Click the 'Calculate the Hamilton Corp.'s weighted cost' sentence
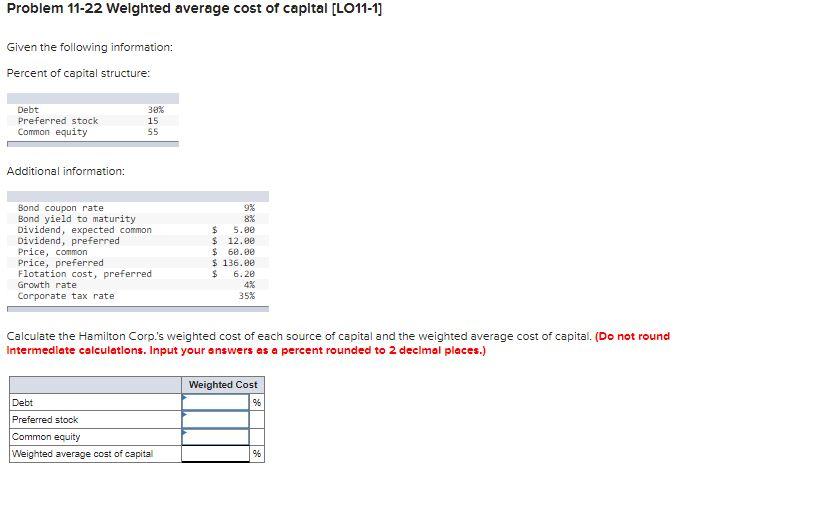The image size is (818, 518). click(x=299, y=336)
